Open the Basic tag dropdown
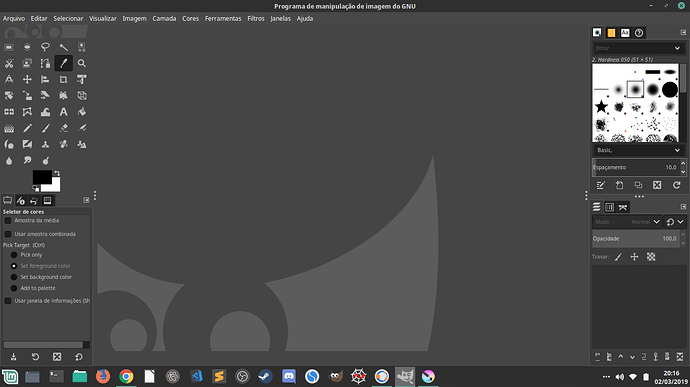 [x=677, y=151]
